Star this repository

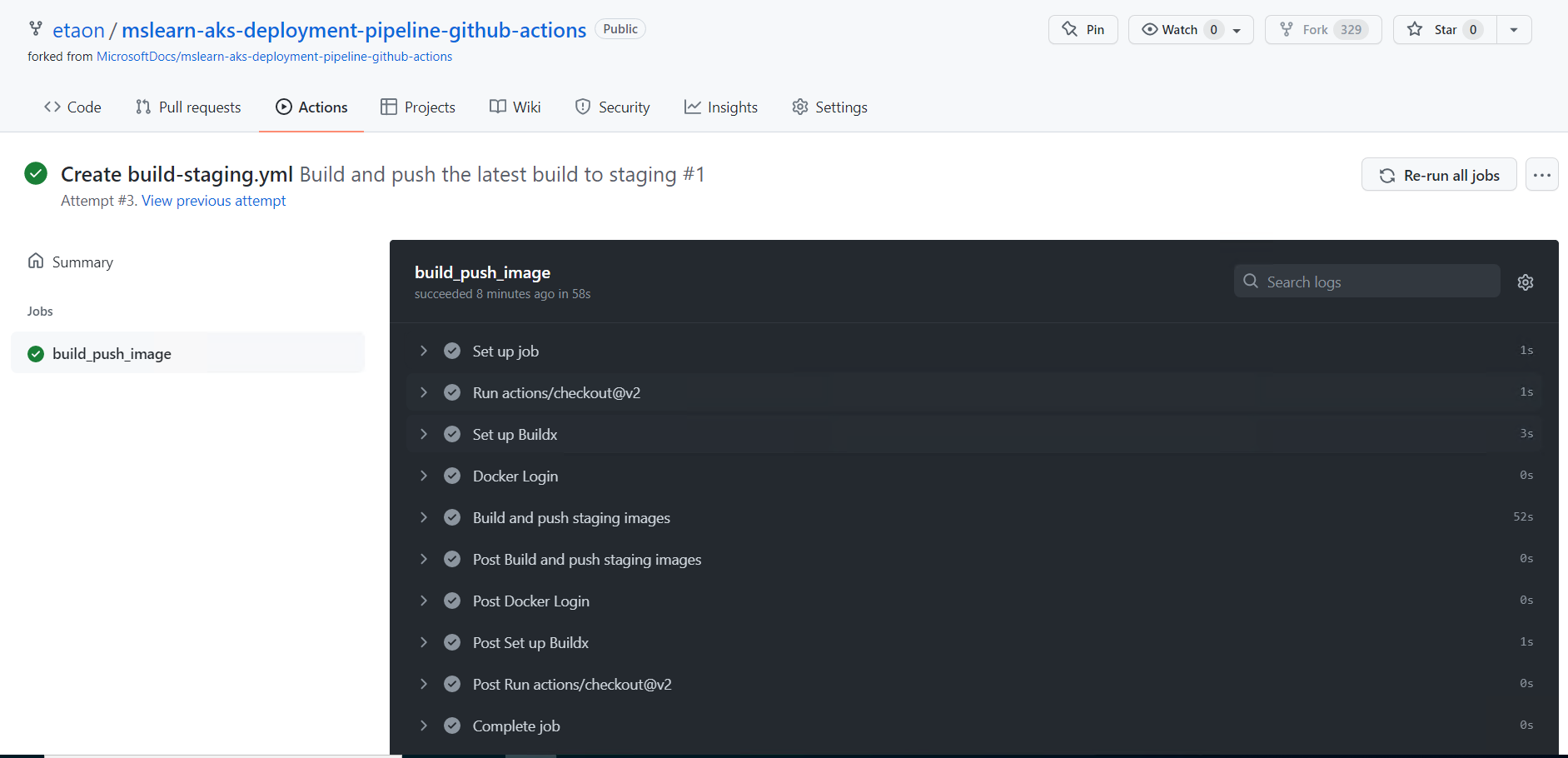click(x=1445, y=30)
